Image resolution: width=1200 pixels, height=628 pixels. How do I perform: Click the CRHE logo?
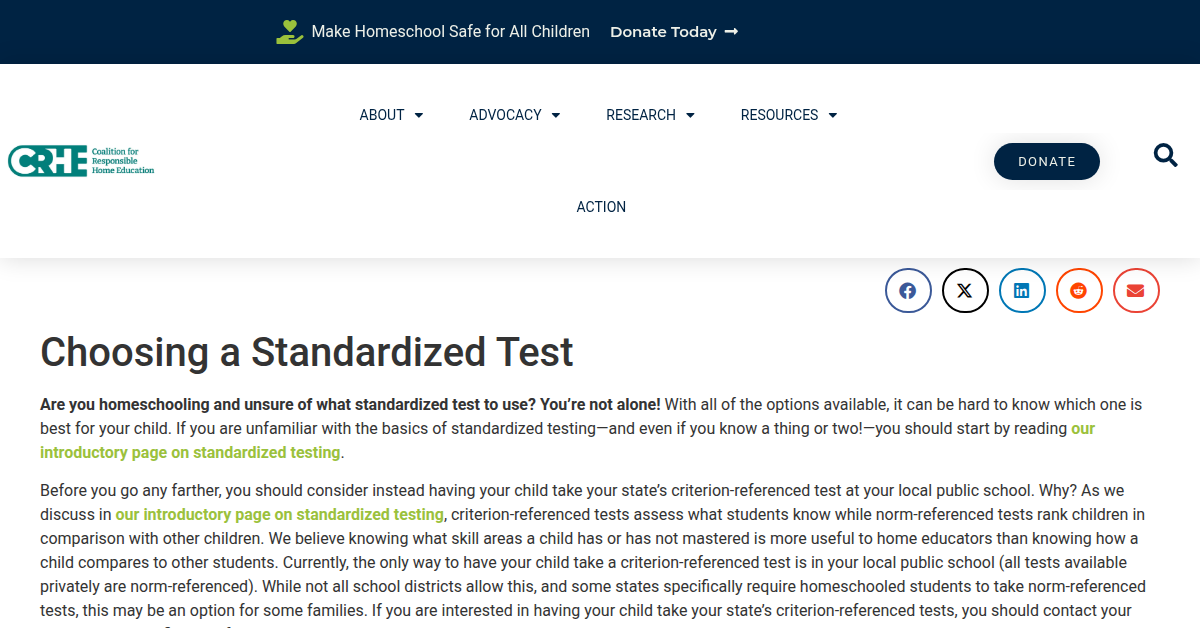pyautogui.click(x=81, y=161)
